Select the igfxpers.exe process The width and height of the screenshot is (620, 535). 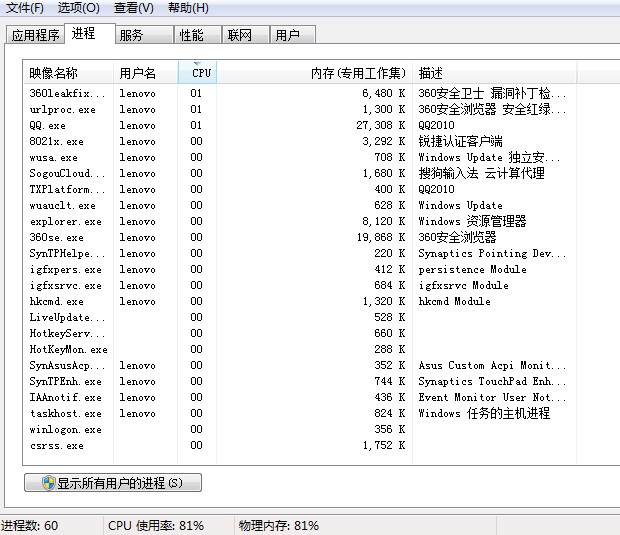(299, 269)
